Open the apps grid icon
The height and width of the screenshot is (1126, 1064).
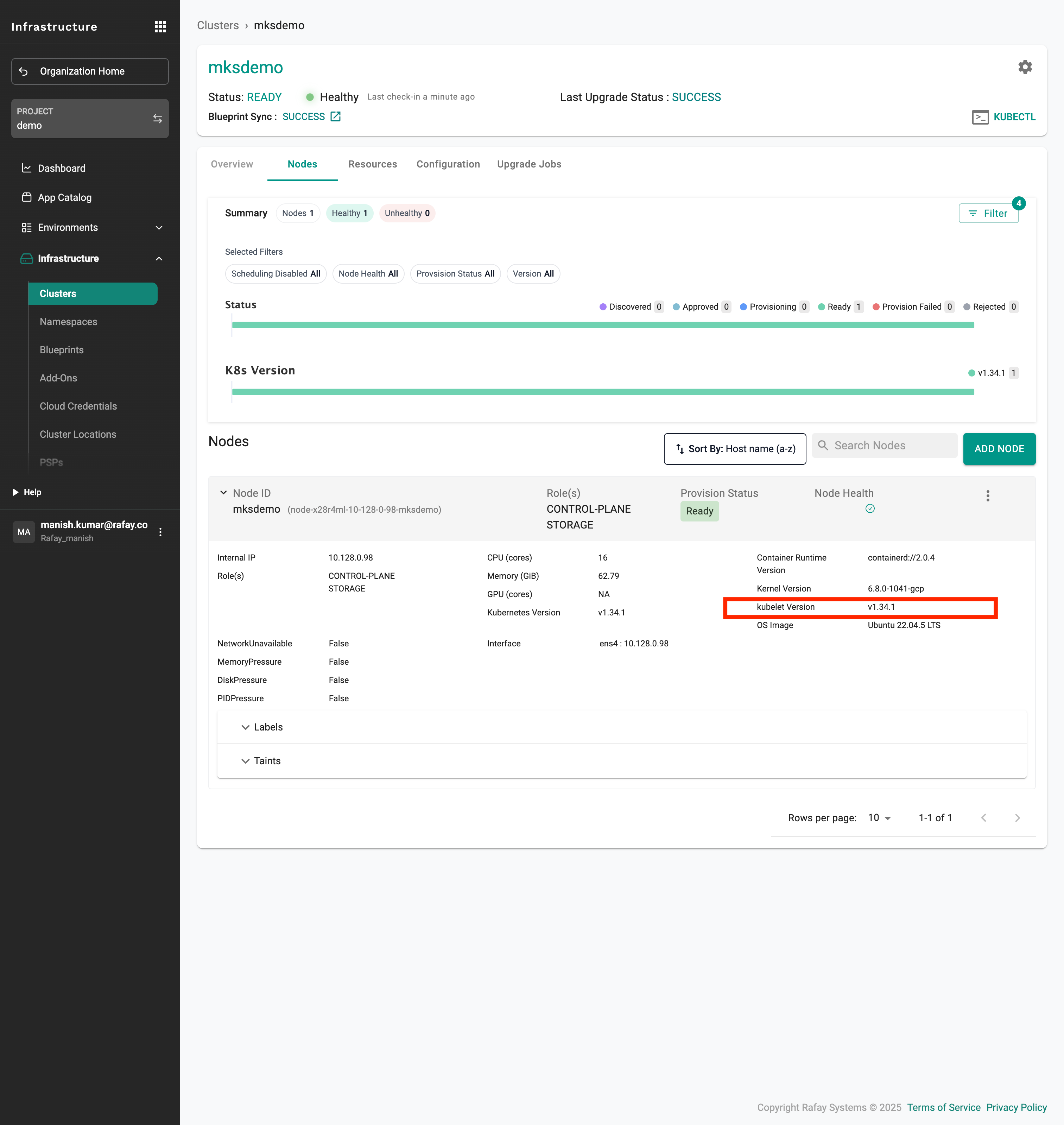(160, 27)
